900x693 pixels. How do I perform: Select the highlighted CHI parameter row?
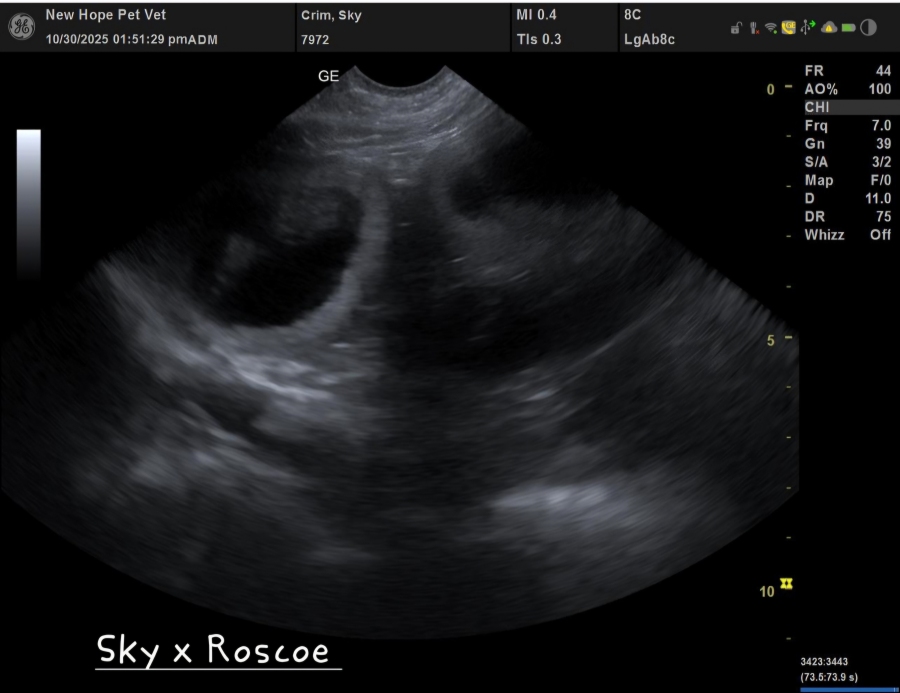[x=847, y=107]
